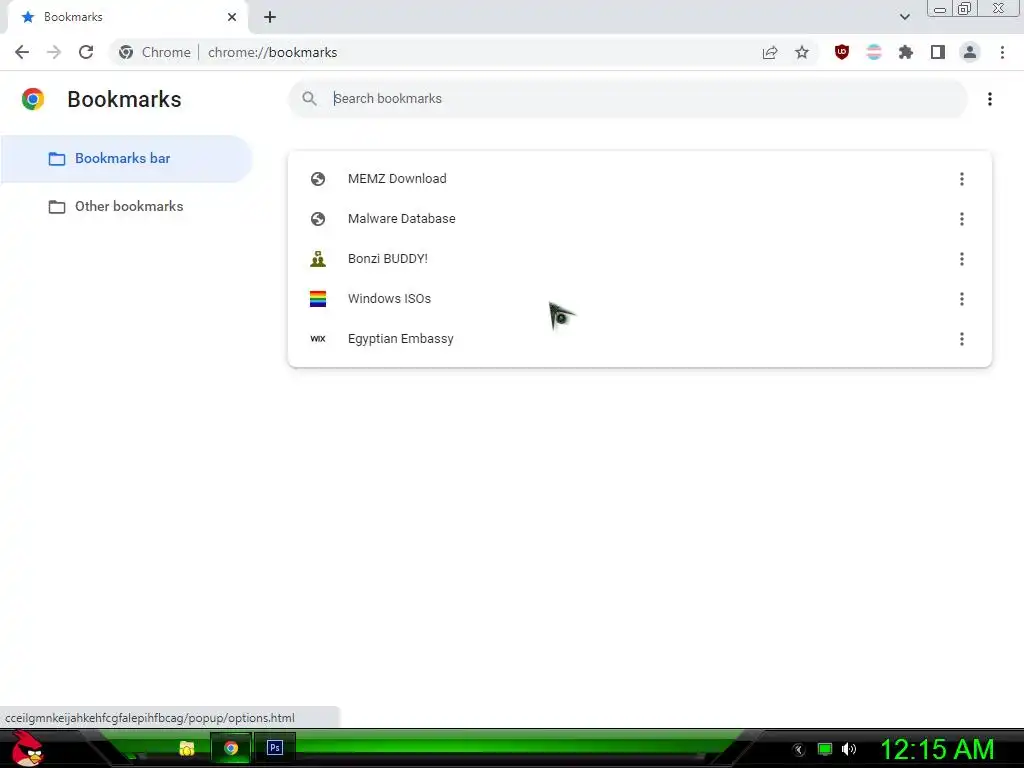The height and width of the screenshot is (768, 1024).
Task: Share this page via the share icon
Action: coord(770,52)
